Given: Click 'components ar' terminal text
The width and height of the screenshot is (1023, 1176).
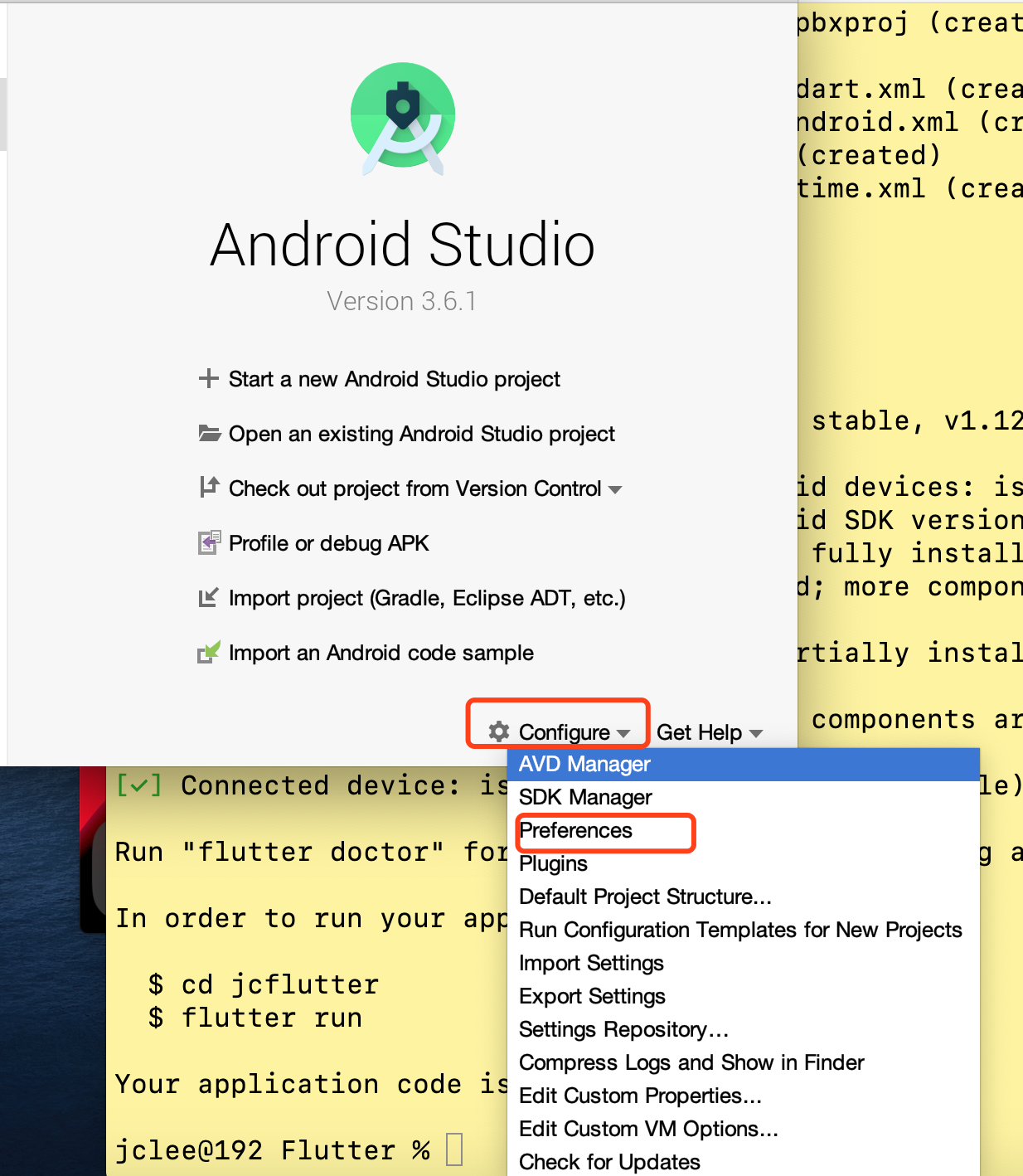Looking at the screenshot, I should (x=917, y=719).
